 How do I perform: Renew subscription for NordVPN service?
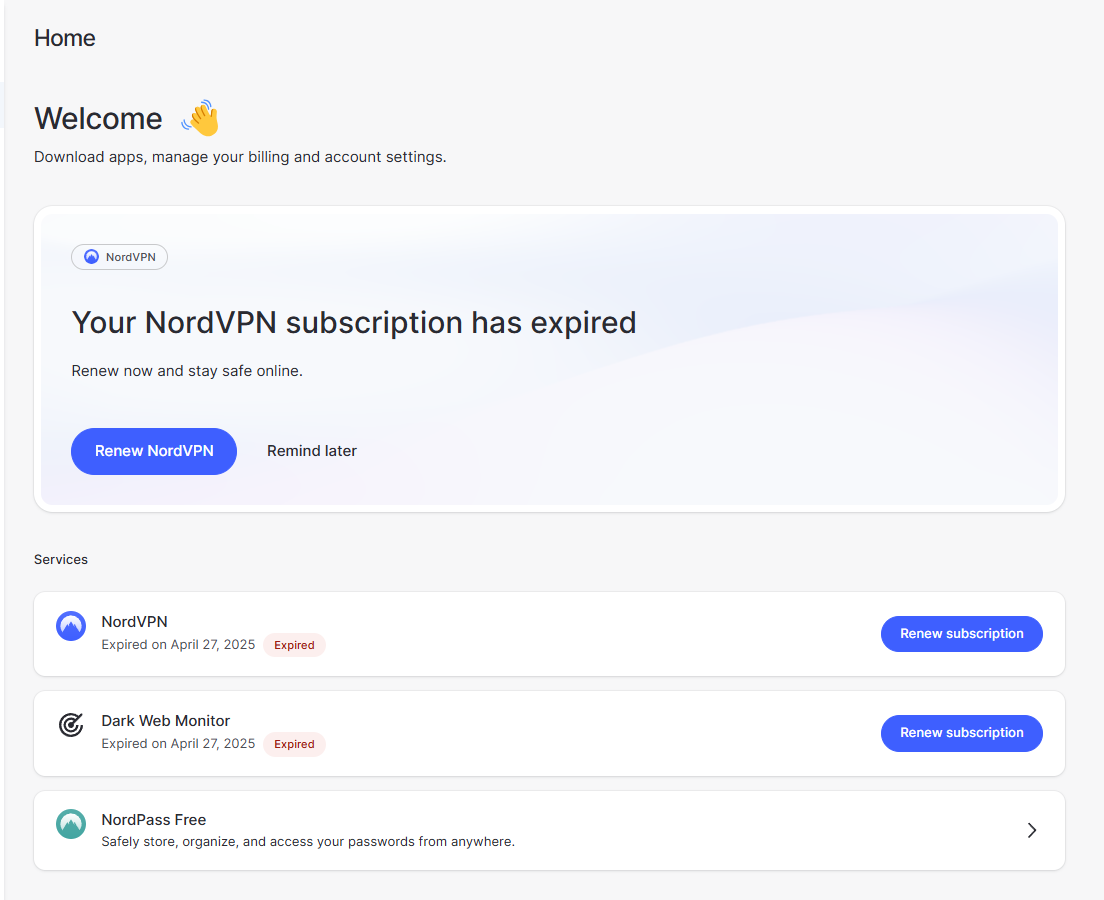tap(961, 634)
